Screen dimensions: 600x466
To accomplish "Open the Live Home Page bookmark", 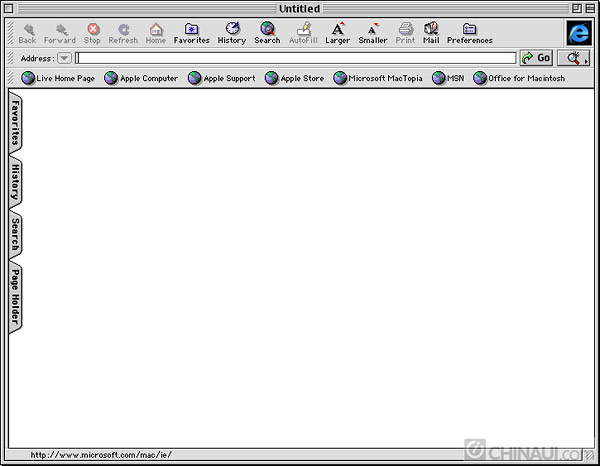I will click(58, 78).
